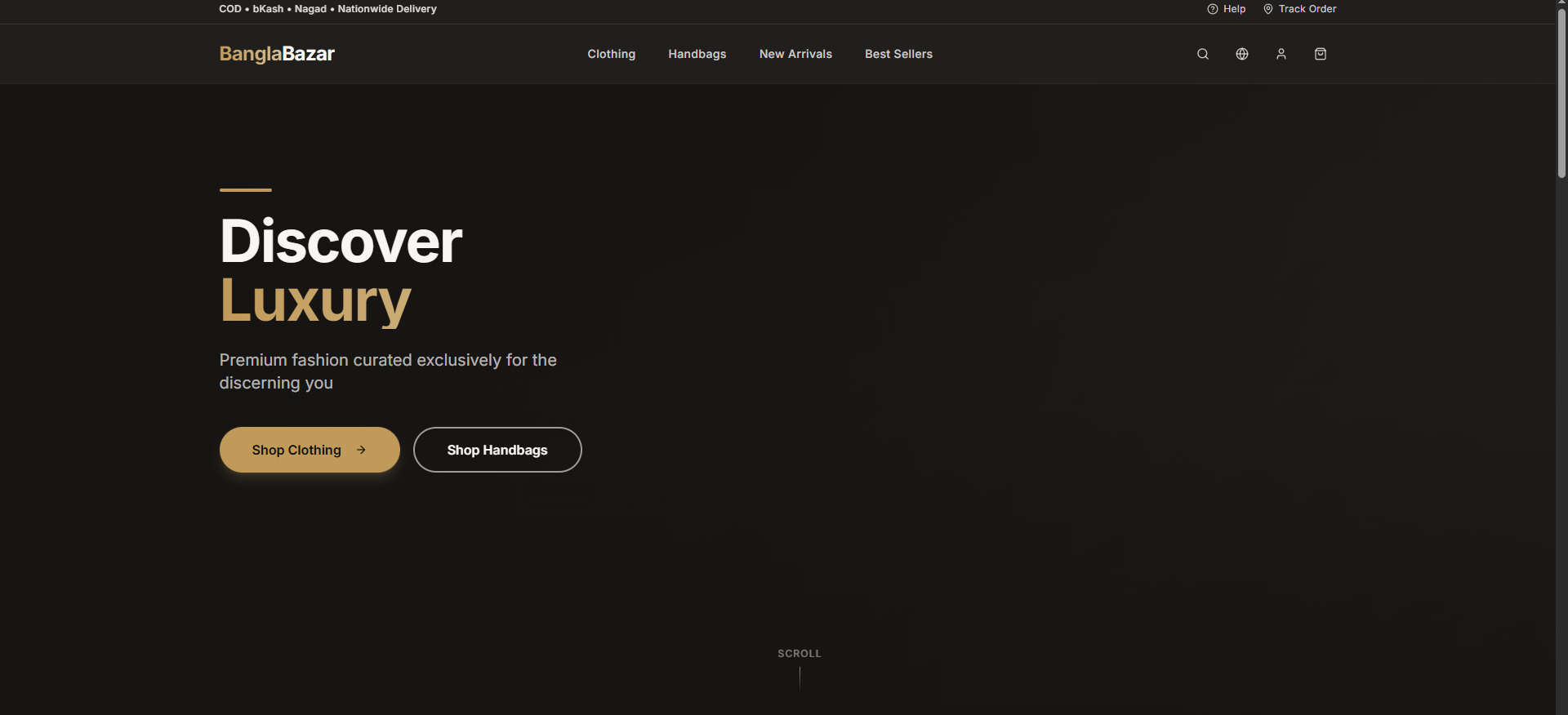Click the SCROLL indicator label

(799, 654)
